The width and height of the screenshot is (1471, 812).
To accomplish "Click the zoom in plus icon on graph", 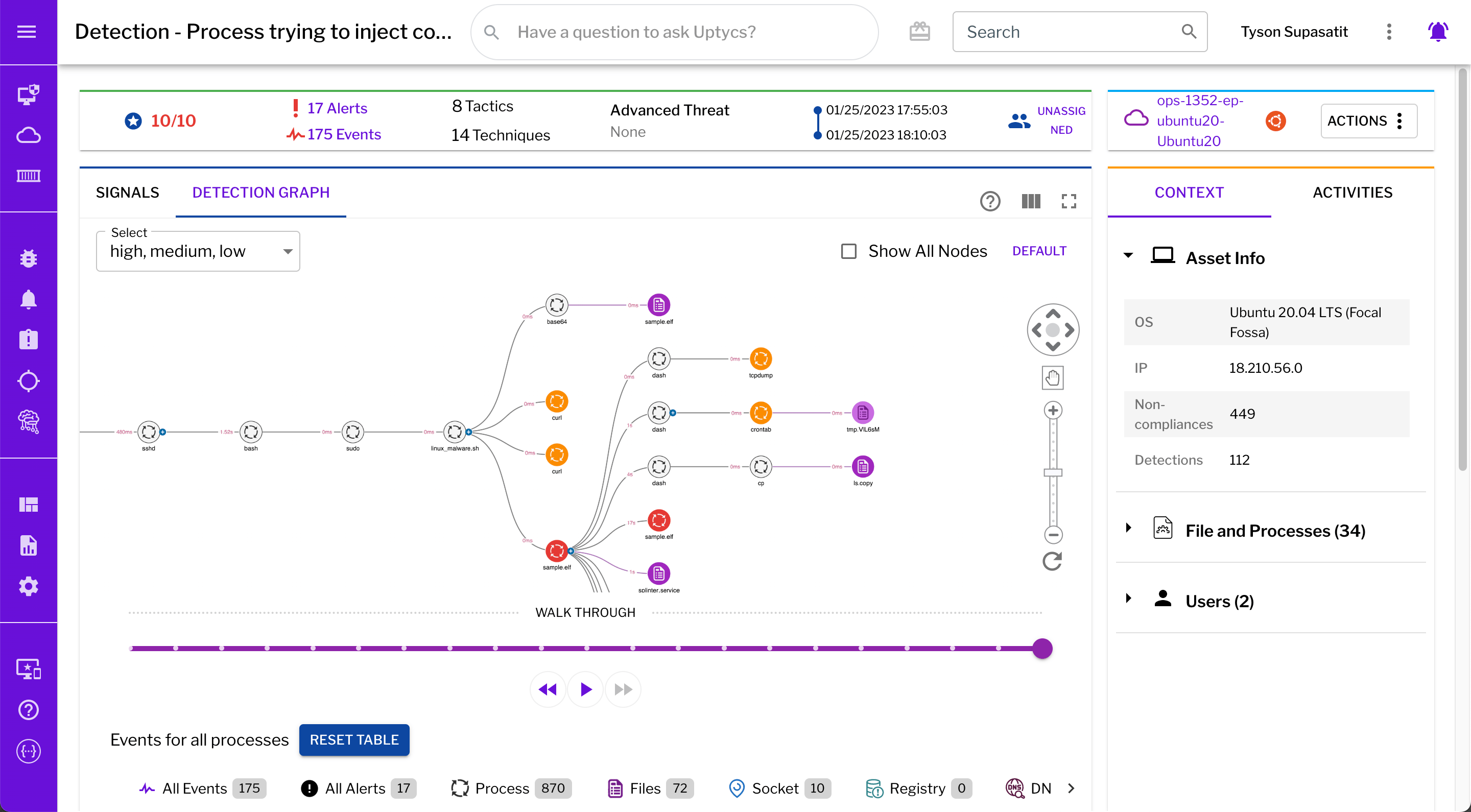I will pyautogui.click(x=1052, y=411).
